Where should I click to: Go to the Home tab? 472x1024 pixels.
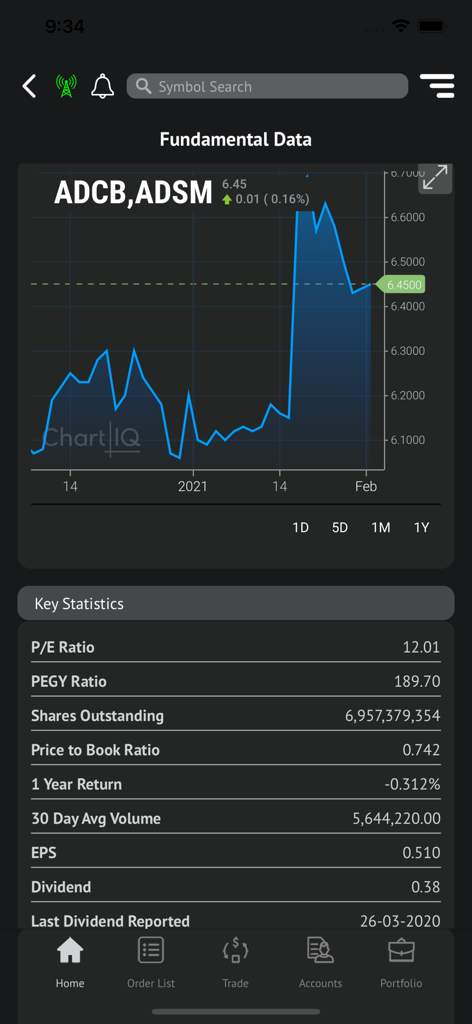click(70, 963)
